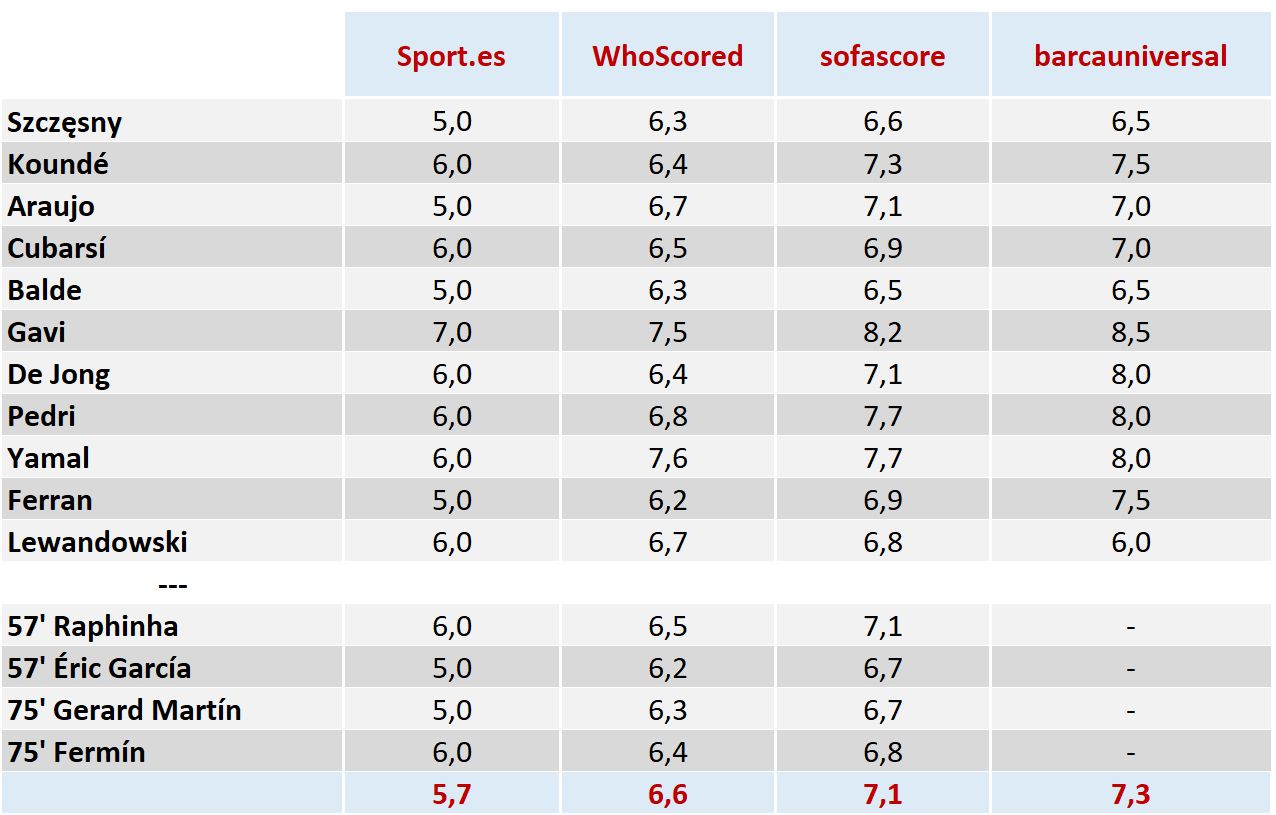Select the 57' Raphinha substitute row label
This screenshot has width=1276, height=815.
93,626
